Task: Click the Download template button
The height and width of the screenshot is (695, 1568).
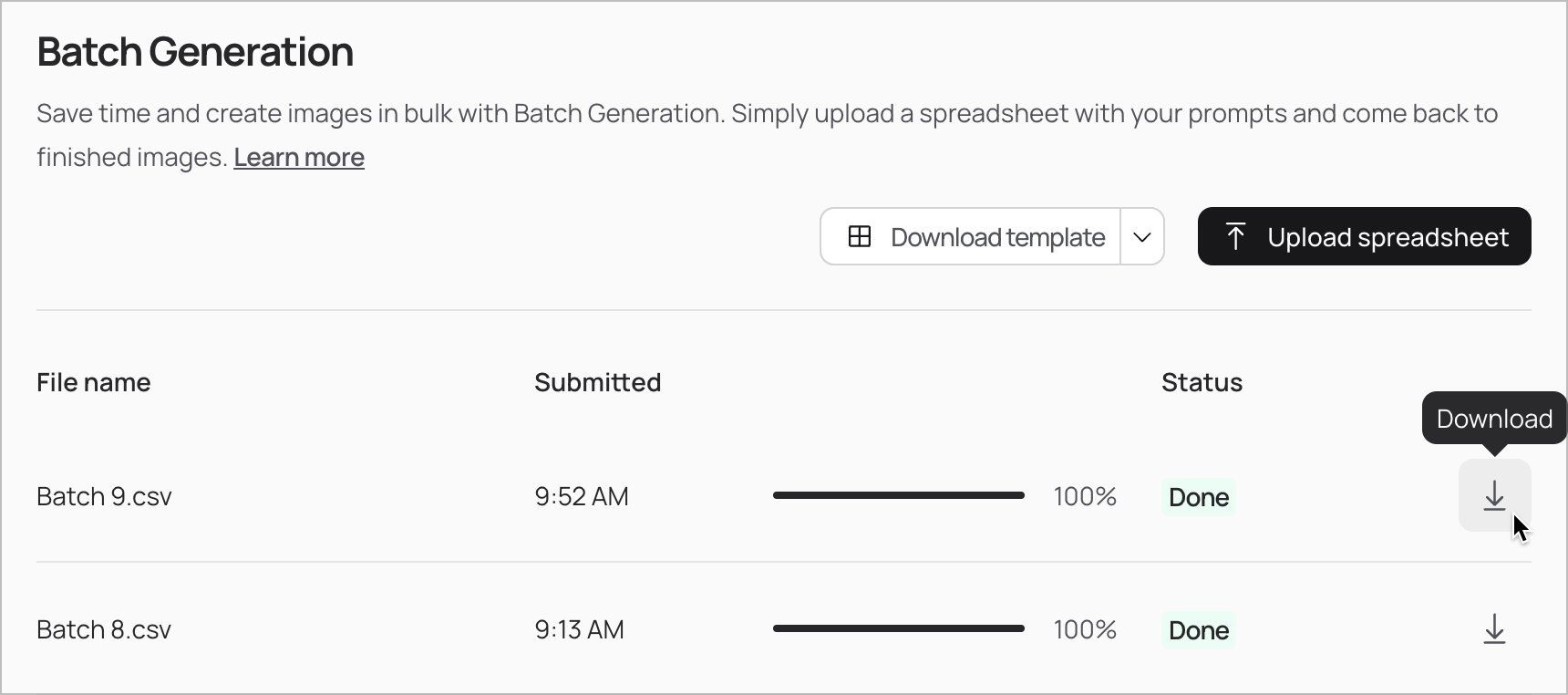Action: point(970,237)
